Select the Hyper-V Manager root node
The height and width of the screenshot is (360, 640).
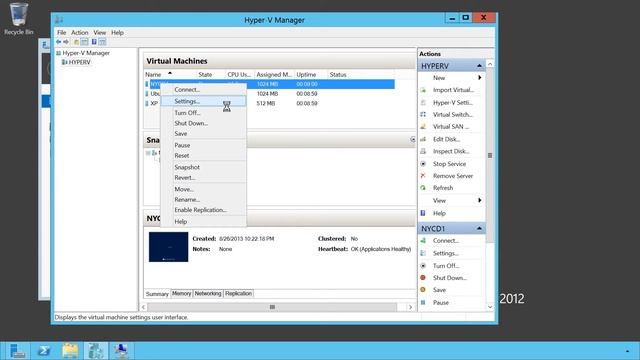pos(83,53)
